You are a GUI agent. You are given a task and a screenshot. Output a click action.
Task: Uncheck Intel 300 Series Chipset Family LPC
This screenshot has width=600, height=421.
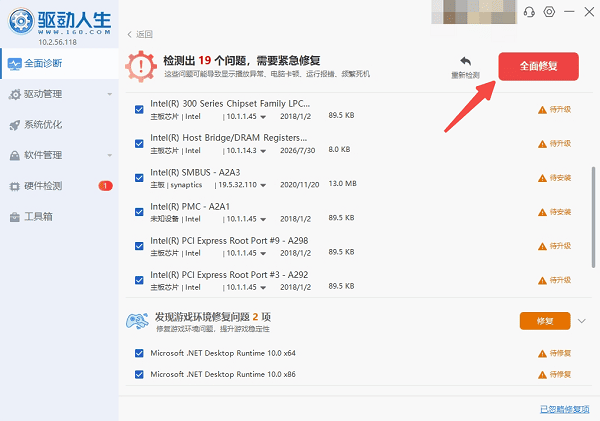pos(139,109)
